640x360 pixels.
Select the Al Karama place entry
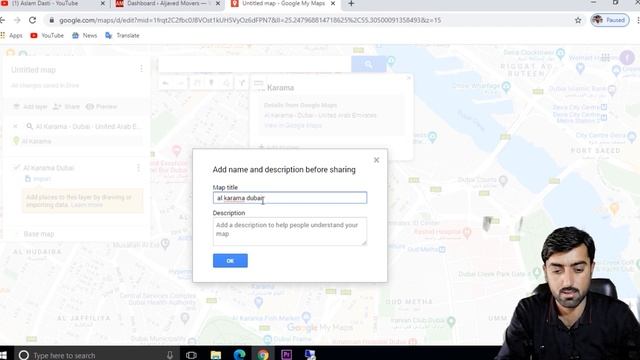tap(36, 141)
